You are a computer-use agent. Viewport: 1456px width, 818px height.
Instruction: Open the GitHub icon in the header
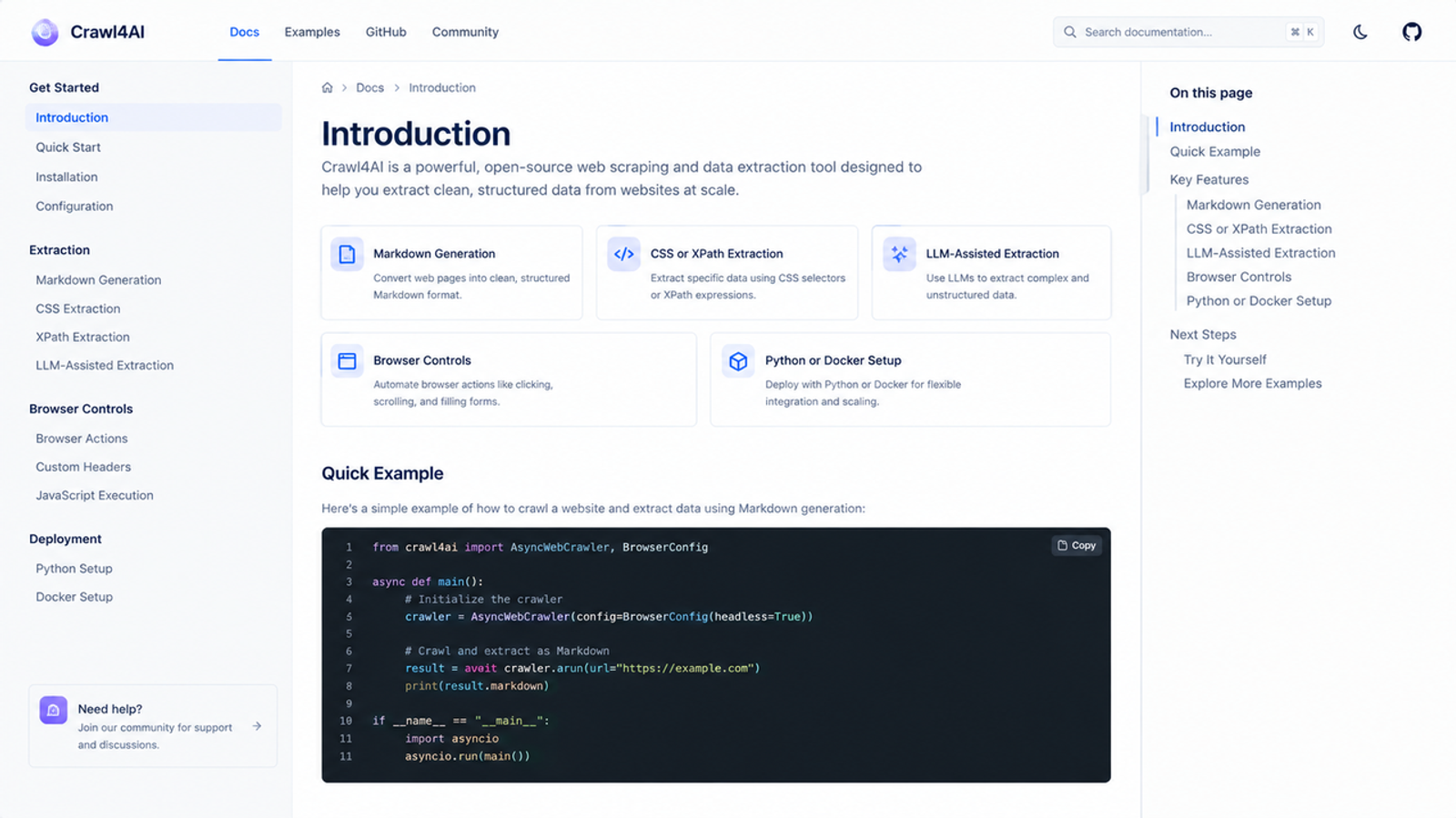(x=1411, y=32)
